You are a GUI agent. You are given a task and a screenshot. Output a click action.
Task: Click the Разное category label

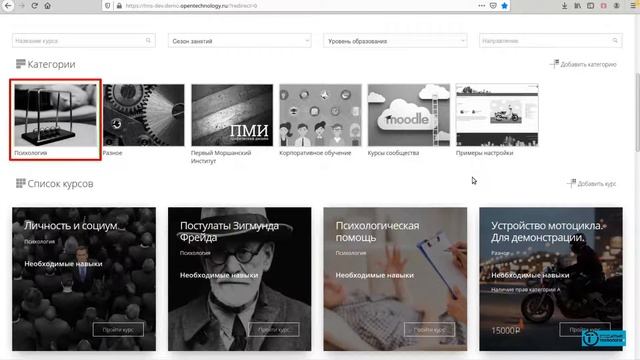(112, 153)
